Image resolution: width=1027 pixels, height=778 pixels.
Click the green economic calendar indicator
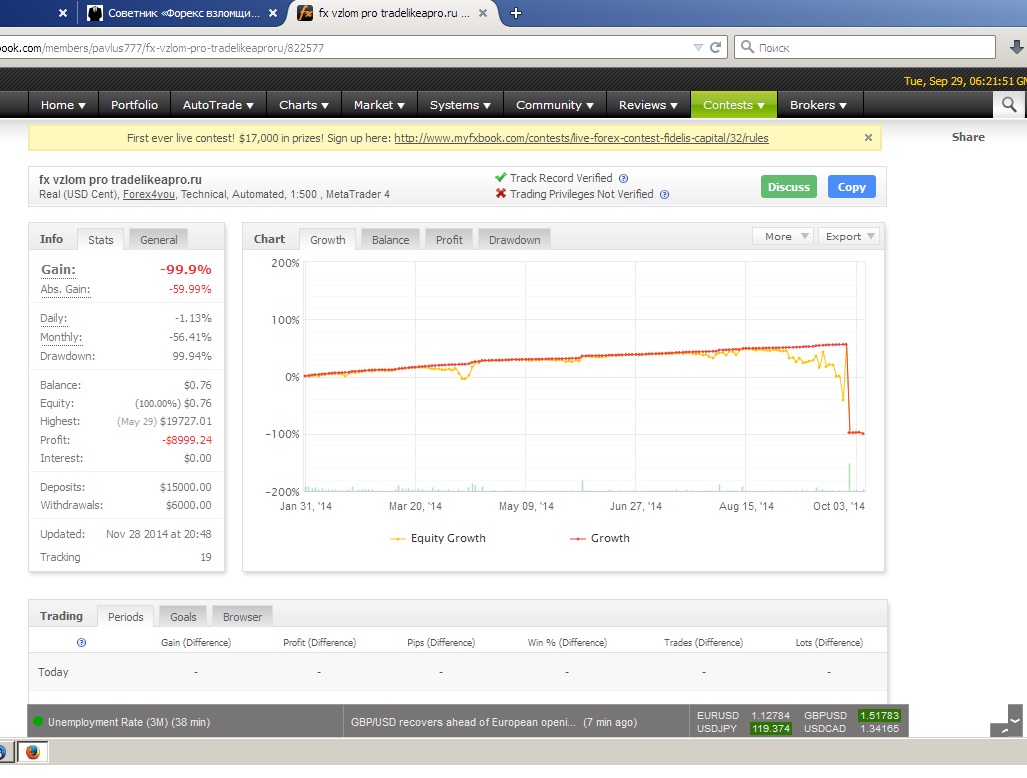point(38,722)
